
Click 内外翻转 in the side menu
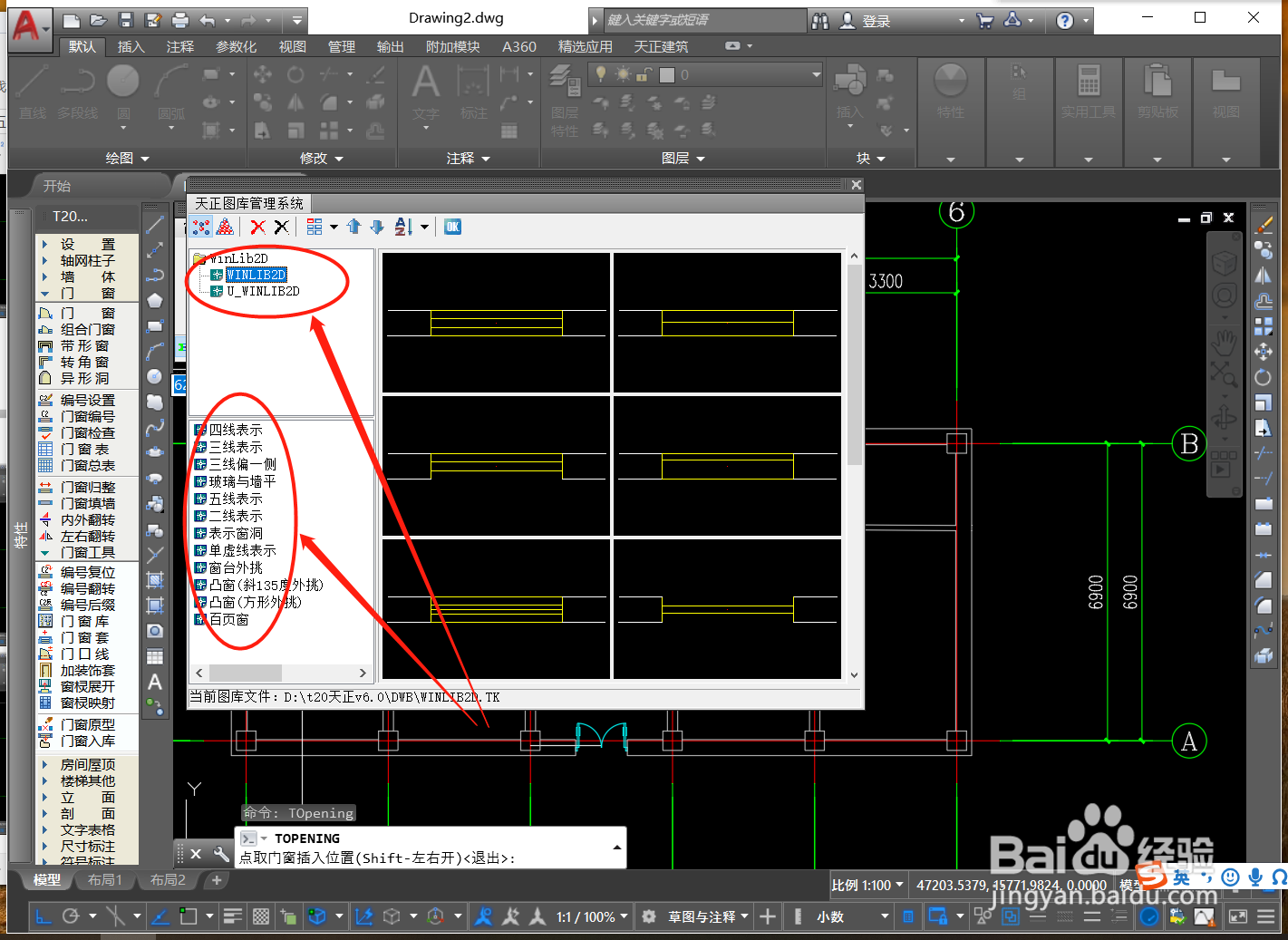[x=88, y=519]
